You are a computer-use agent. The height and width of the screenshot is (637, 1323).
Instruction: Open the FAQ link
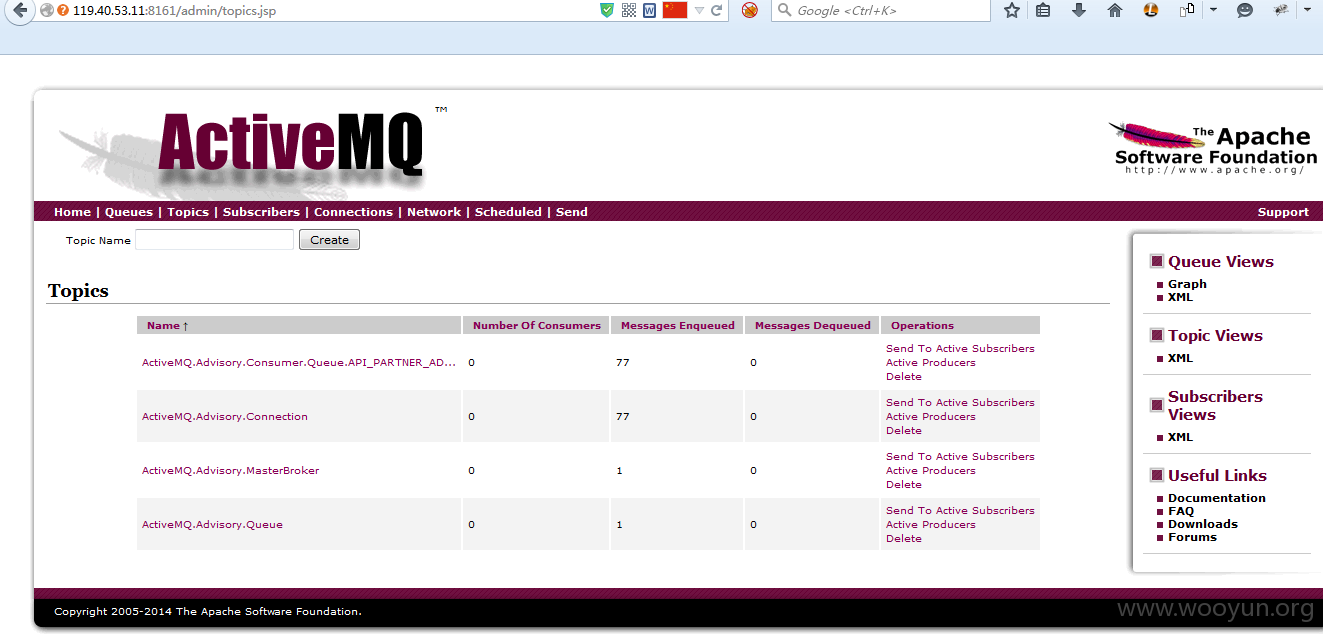point(1181,511)
